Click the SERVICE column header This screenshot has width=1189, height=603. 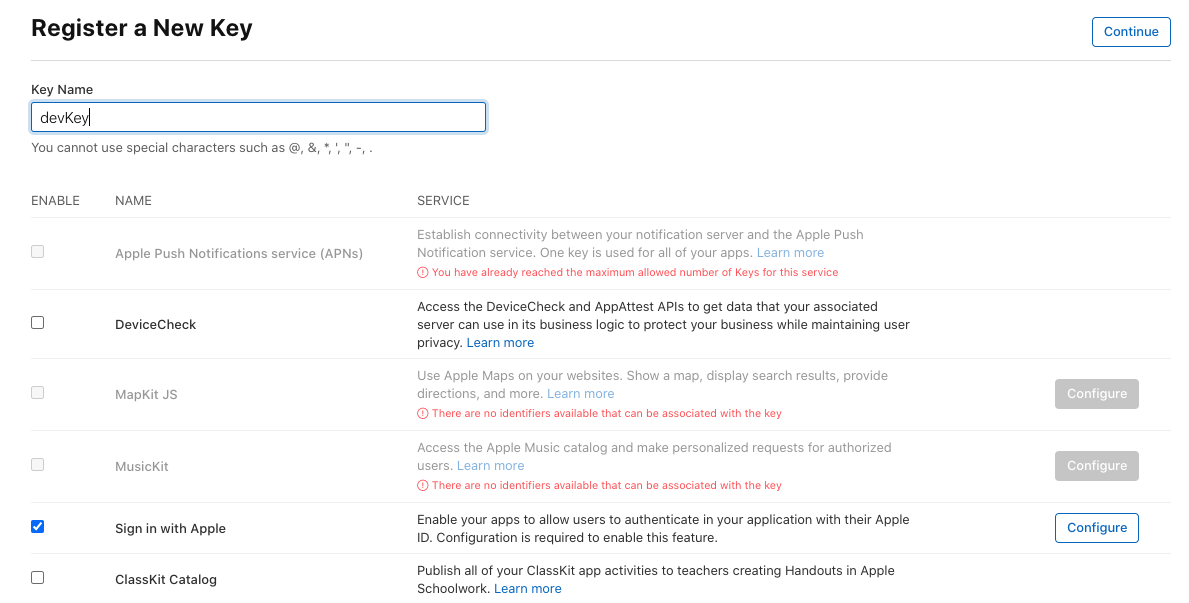(x=443, y=201)
